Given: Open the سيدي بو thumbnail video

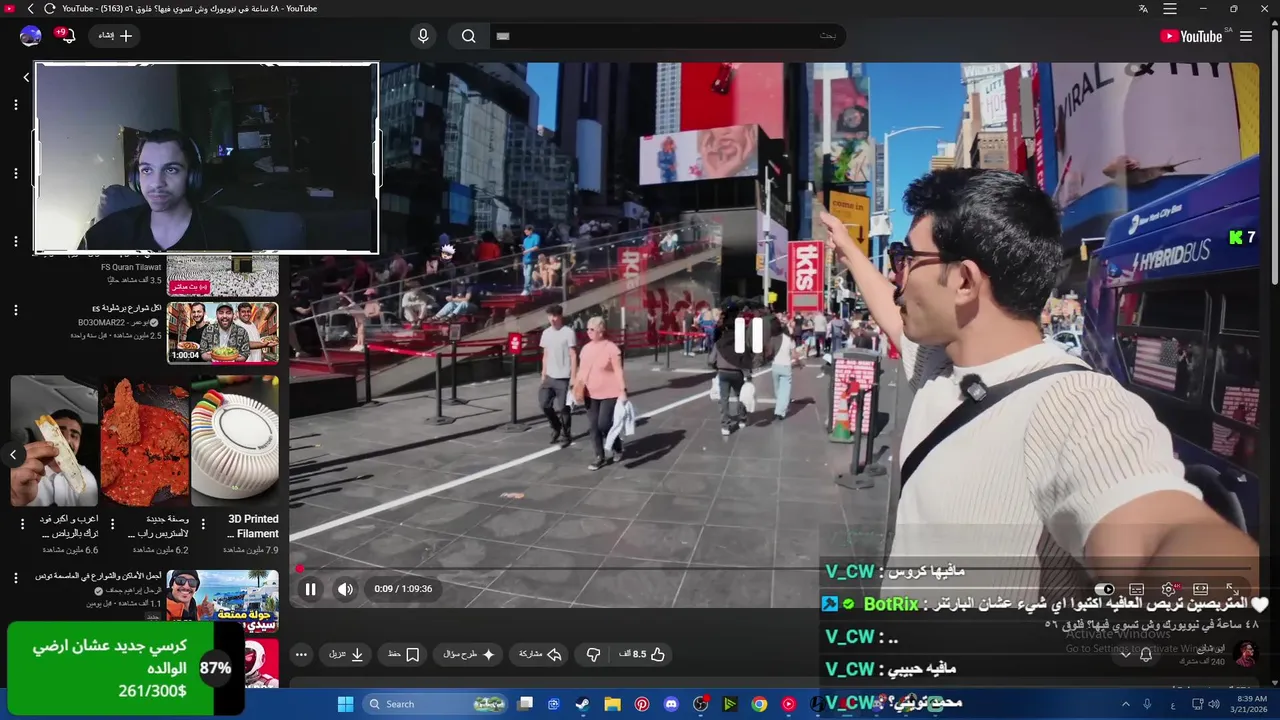Looking at the screenshot, I should coord(222,600).
